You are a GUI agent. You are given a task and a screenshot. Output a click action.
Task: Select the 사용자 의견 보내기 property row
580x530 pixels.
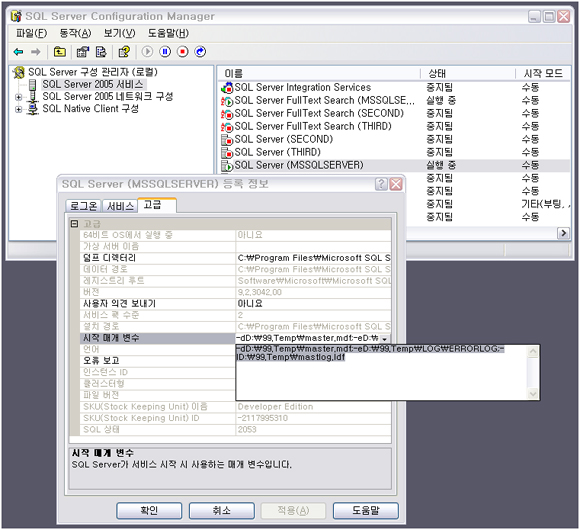[x=235, y=304]
